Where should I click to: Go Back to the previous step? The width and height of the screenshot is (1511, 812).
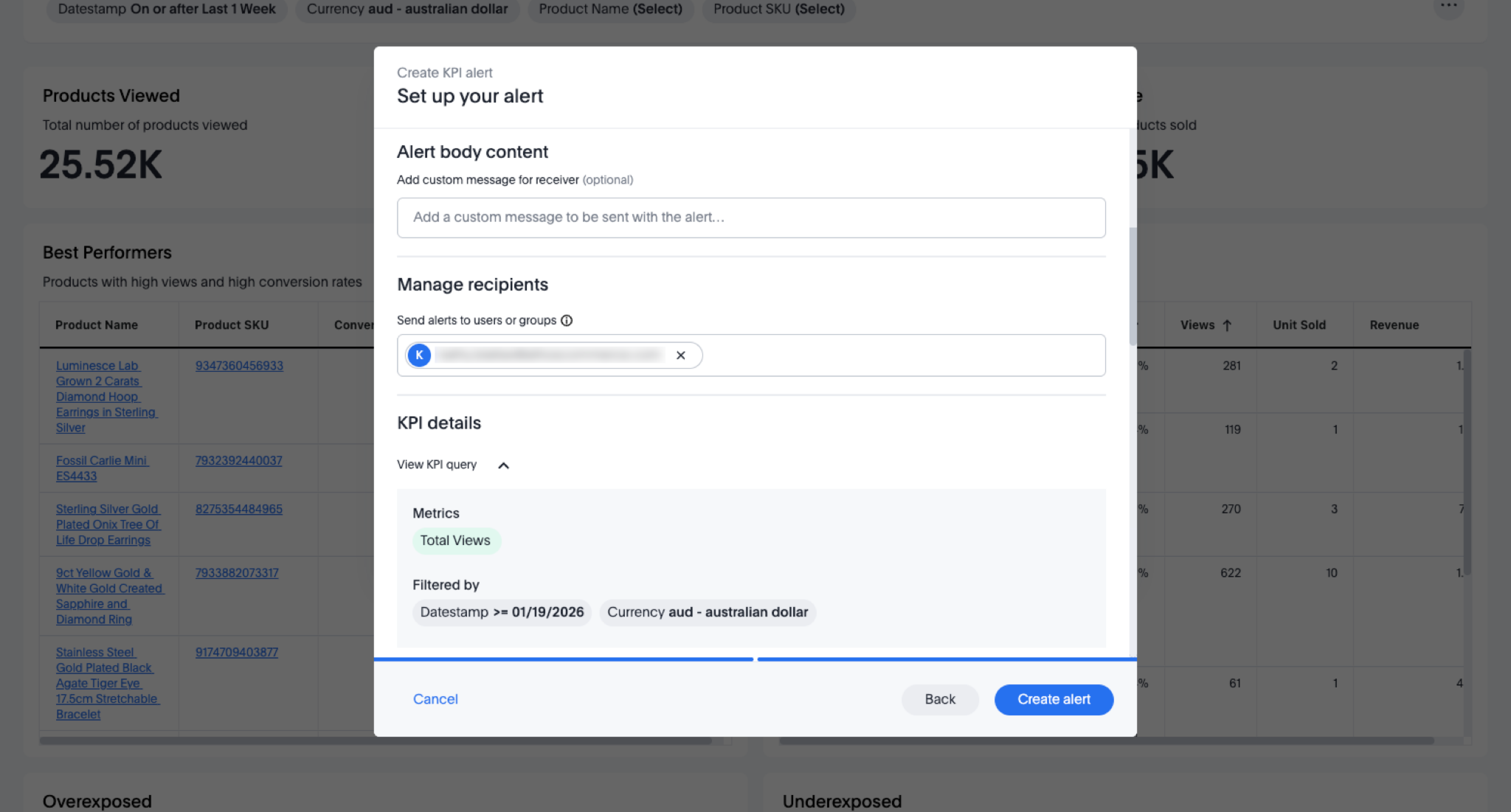click(x=940, y=699)
